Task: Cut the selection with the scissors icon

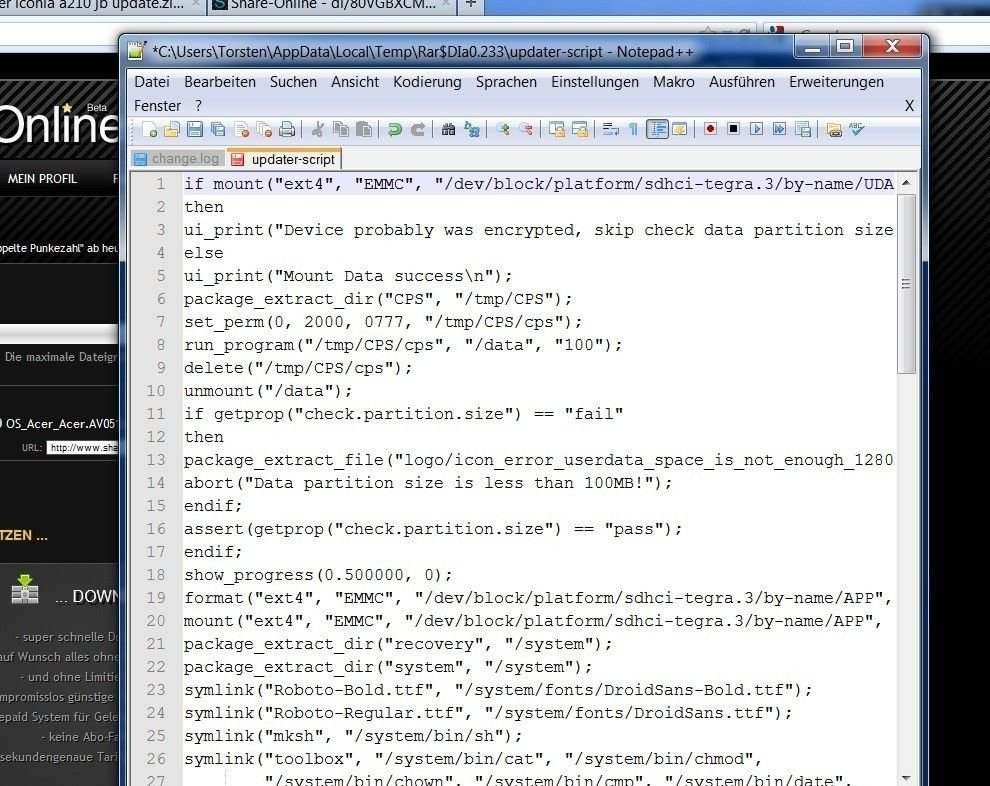Action: point(318,129)
